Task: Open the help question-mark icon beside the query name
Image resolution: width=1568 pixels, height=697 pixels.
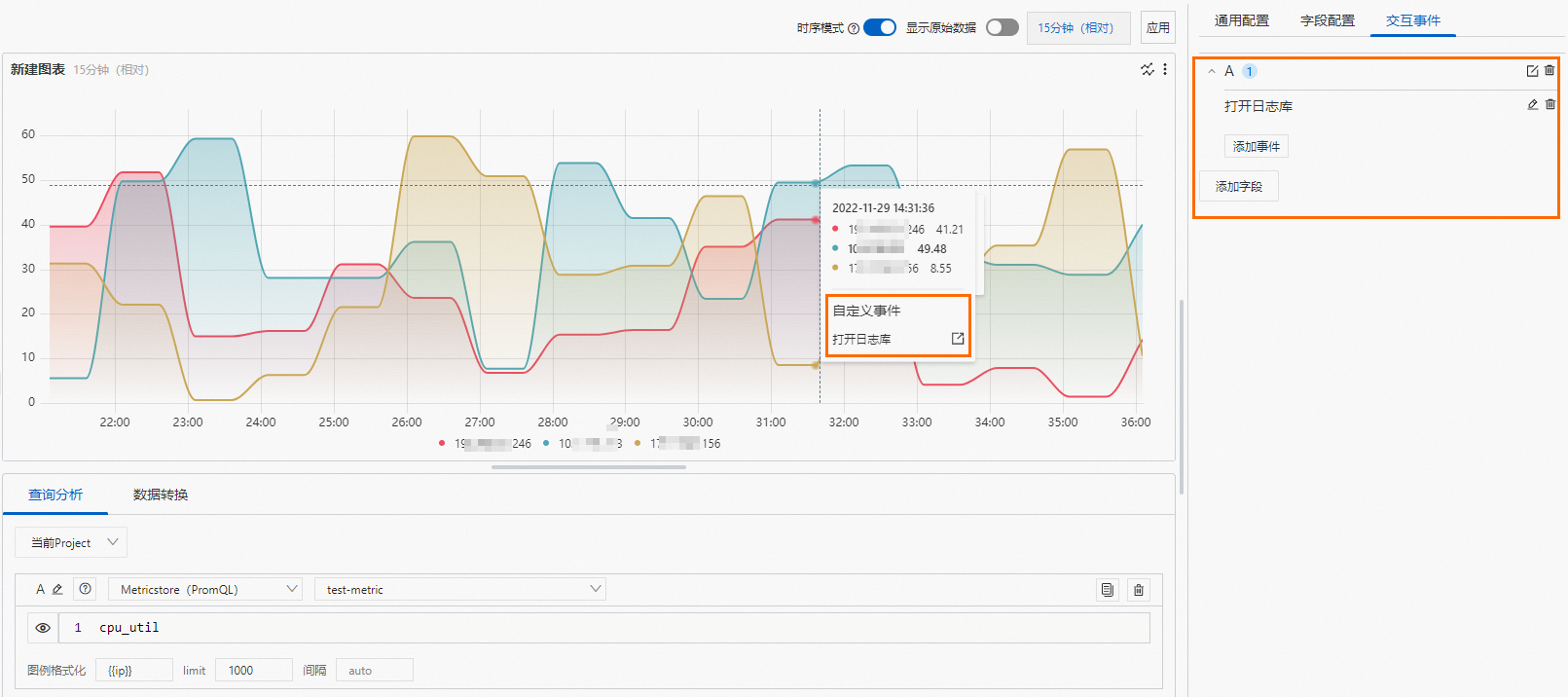Action: coord(86,589)
